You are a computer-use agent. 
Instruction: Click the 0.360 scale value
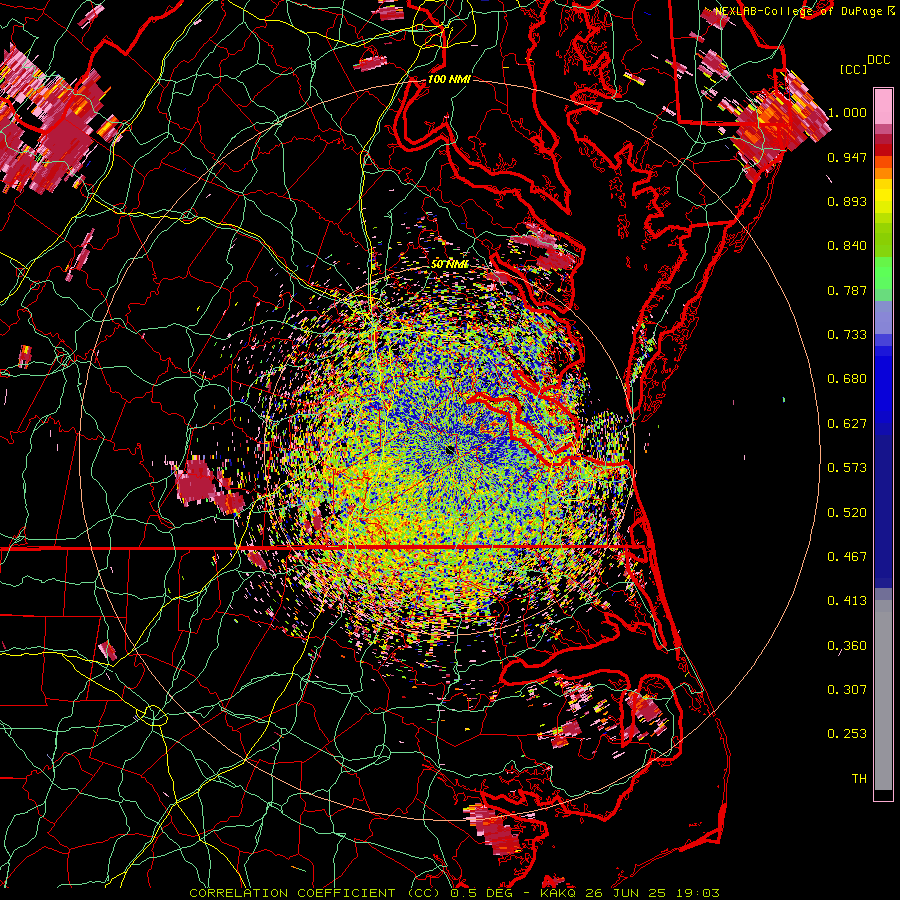click(x=847, y=646)
